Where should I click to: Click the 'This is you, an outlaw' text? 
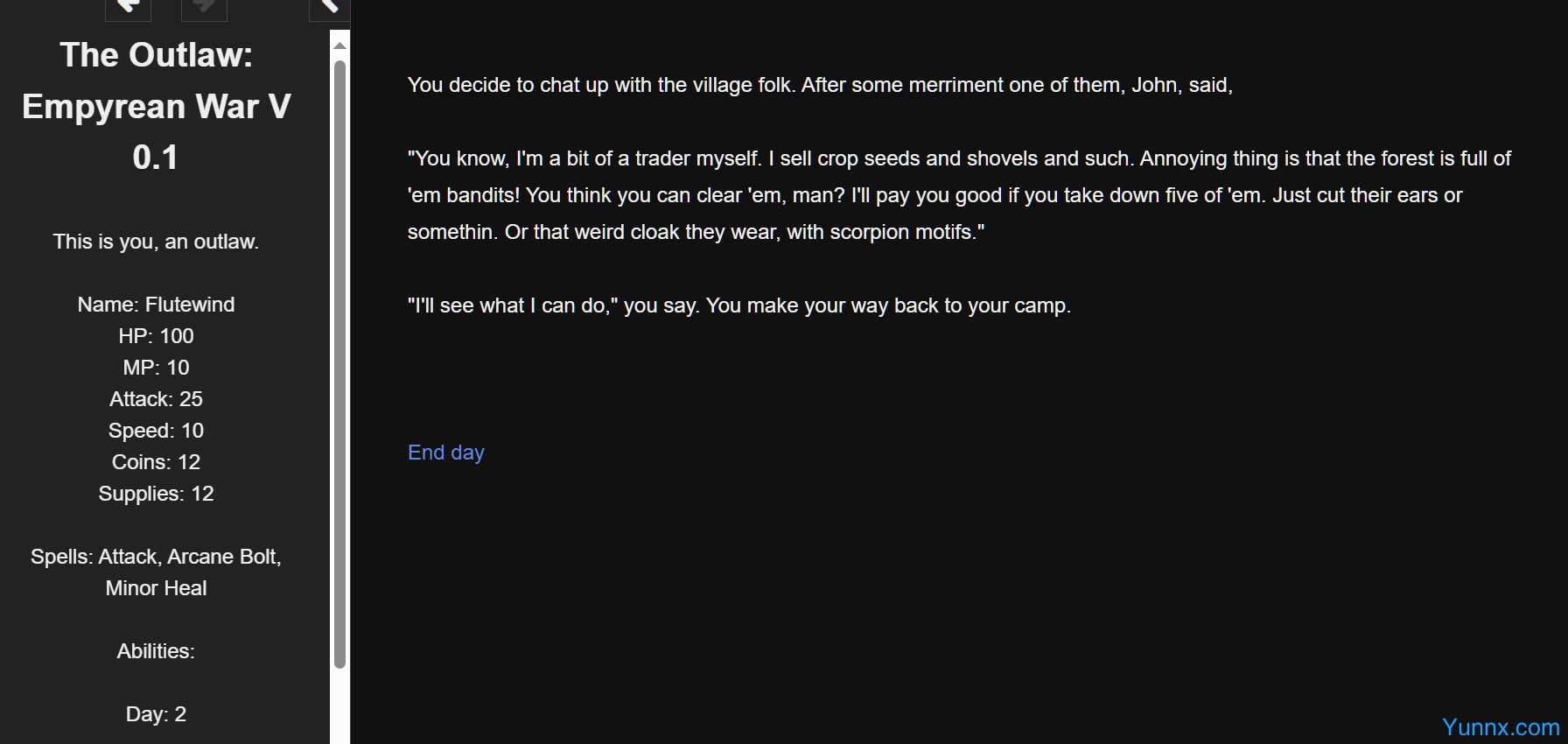pyautogui.click(x=156, y=242)
